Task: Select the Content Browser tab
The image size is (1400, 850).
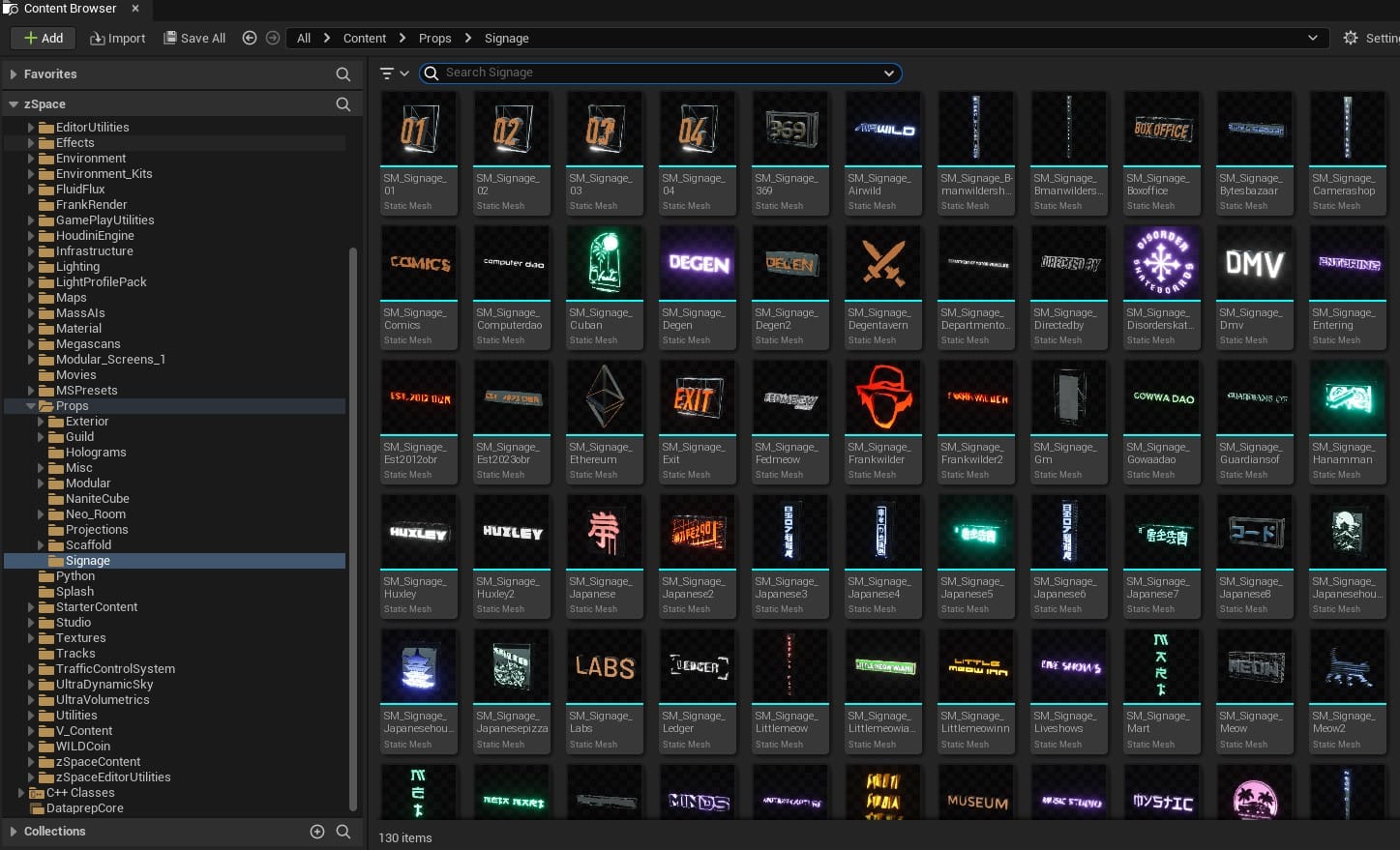Action: (70, 9)
